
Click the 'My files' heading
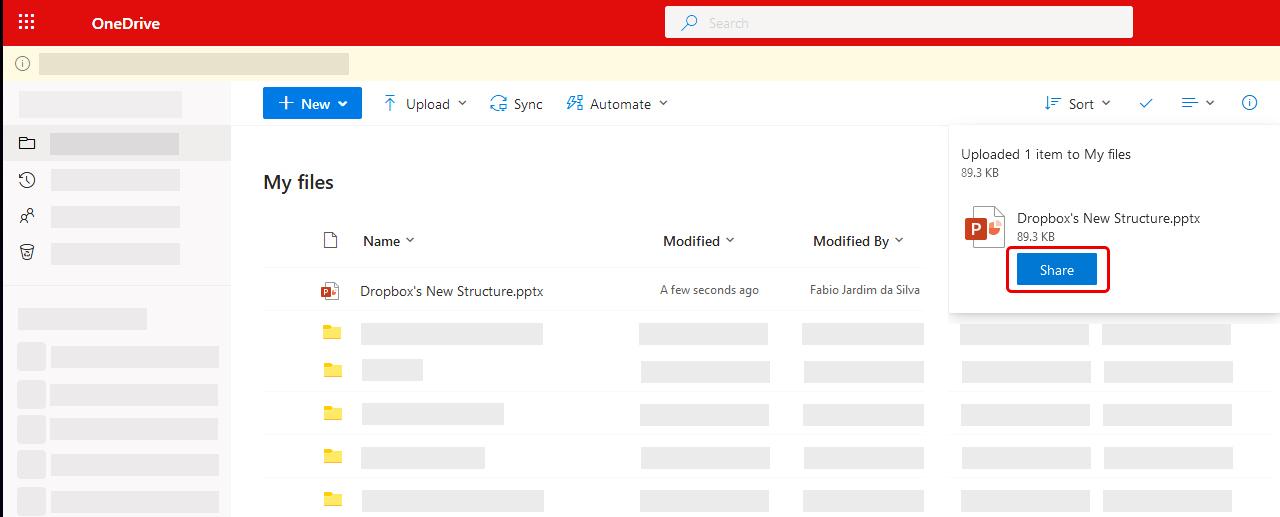(298, 182)
